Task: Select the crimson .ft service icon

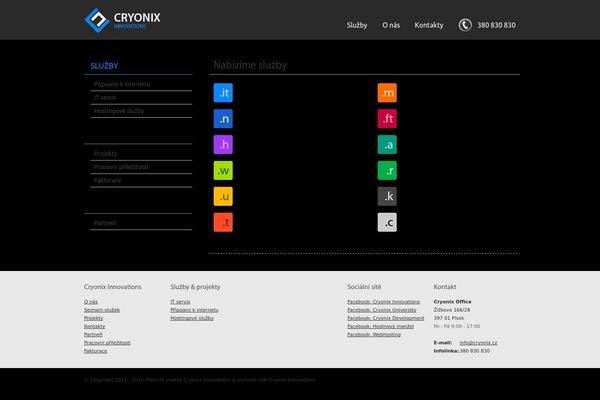Action: pos(387,119)
